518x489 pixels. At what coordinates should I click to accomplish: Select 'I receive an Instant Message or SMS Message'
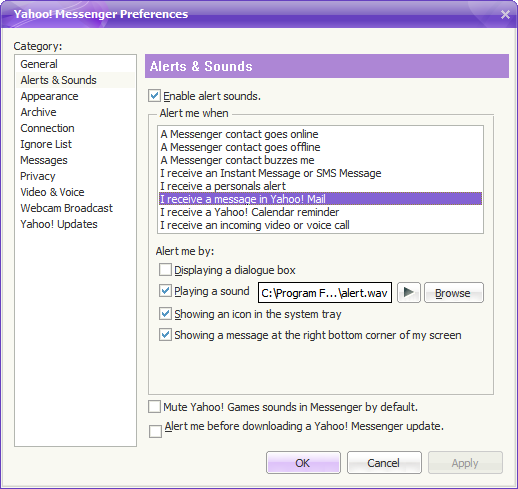click(320, 173)
